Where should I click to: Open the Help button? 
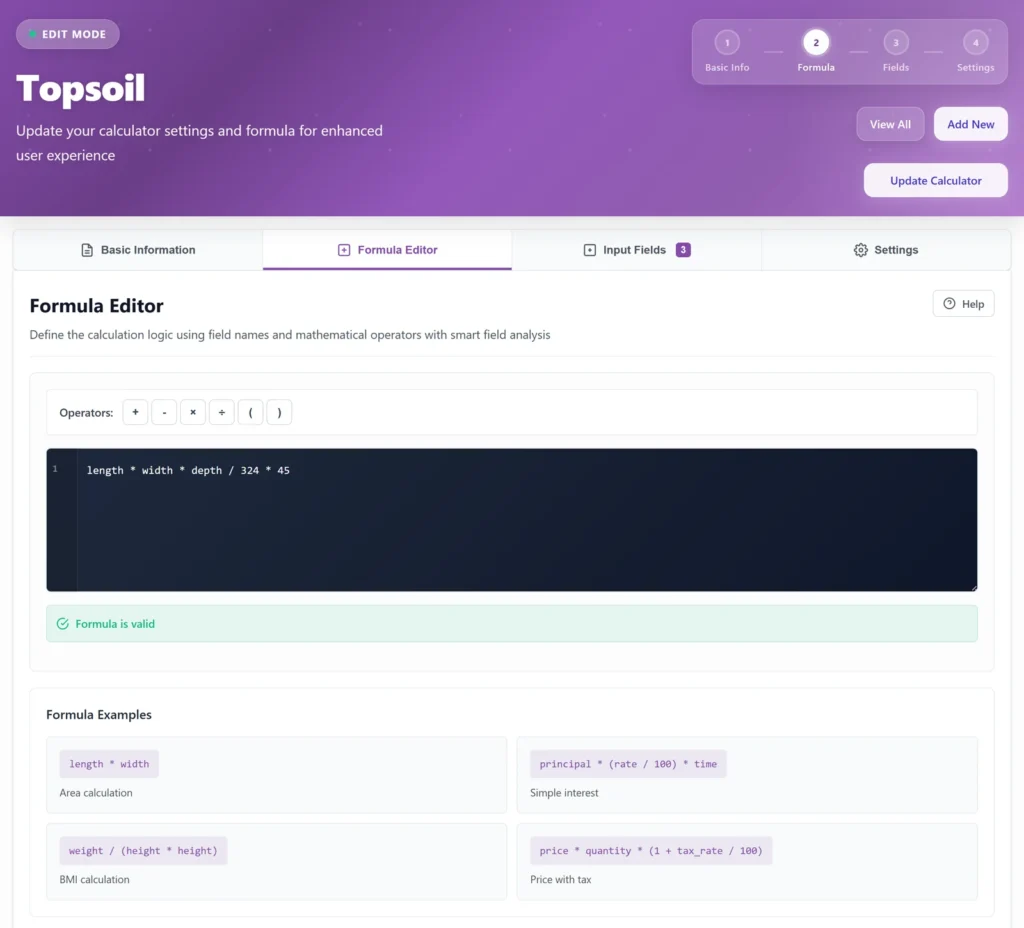(x=963, y=304)
